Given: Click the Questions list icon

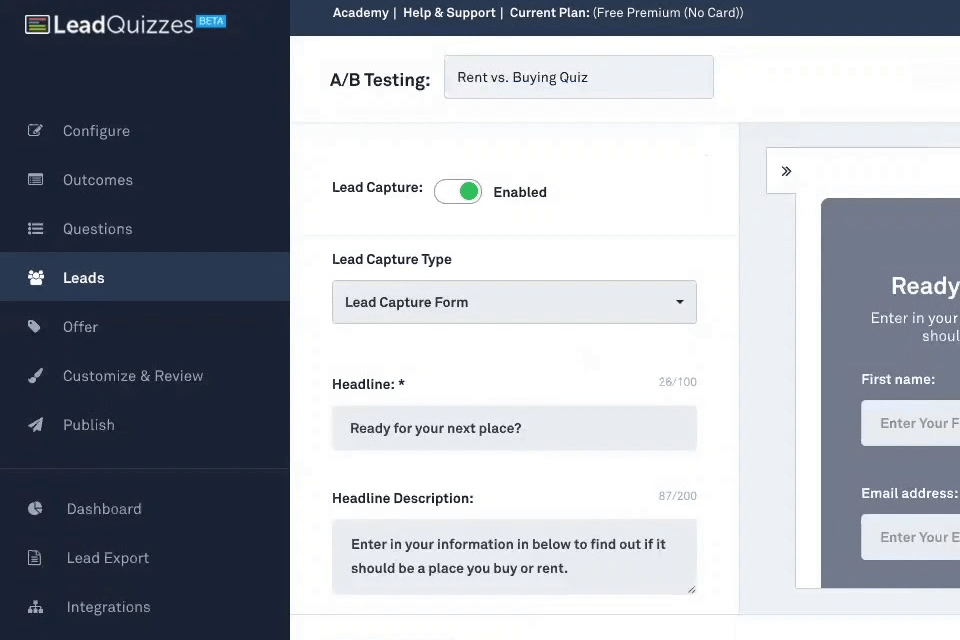Looking at the screenshot, I should pyautogui.click(x=36, y=229).
